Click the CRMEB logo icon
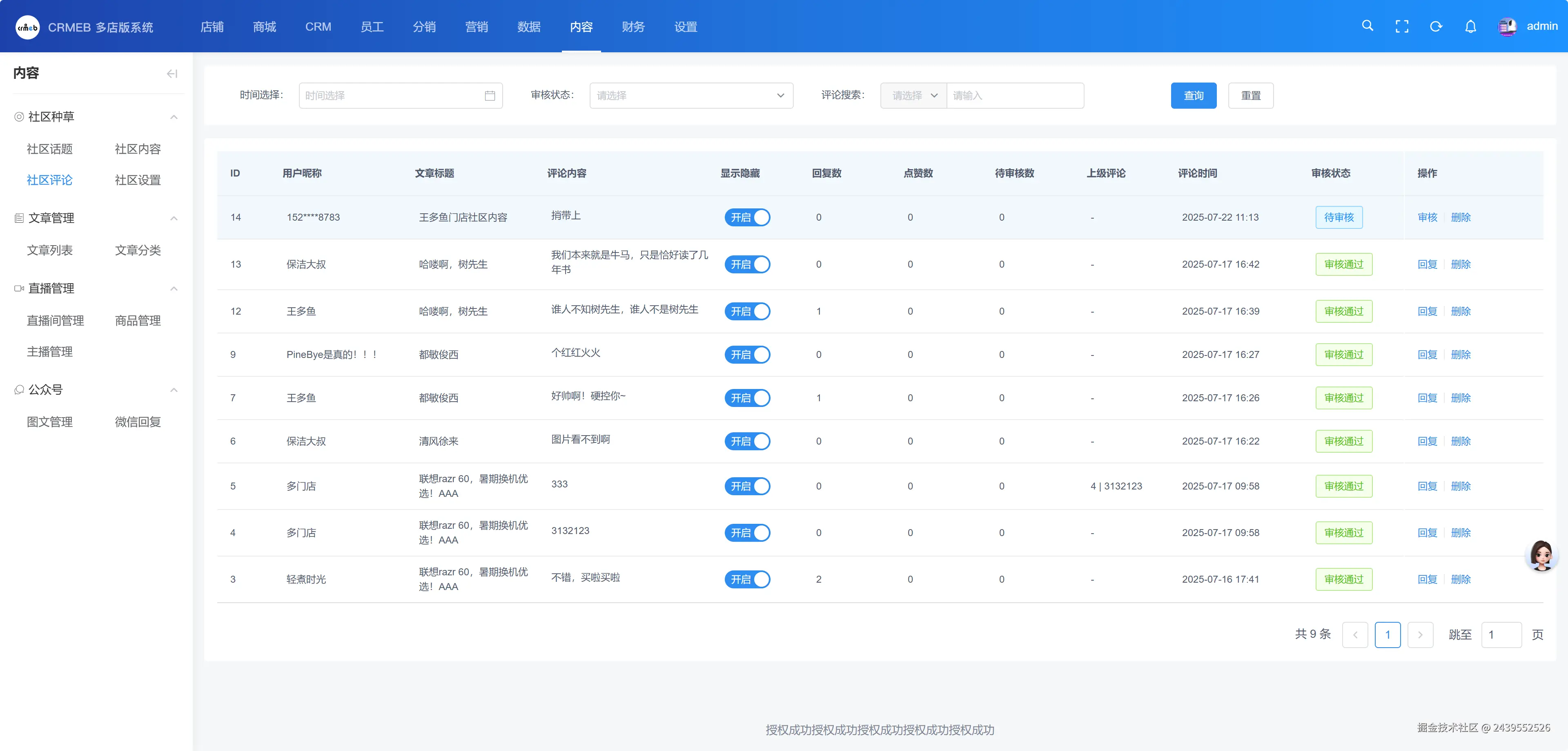Image resolution: width=1568 pixels, height=751 pixels. coord(27,27)
